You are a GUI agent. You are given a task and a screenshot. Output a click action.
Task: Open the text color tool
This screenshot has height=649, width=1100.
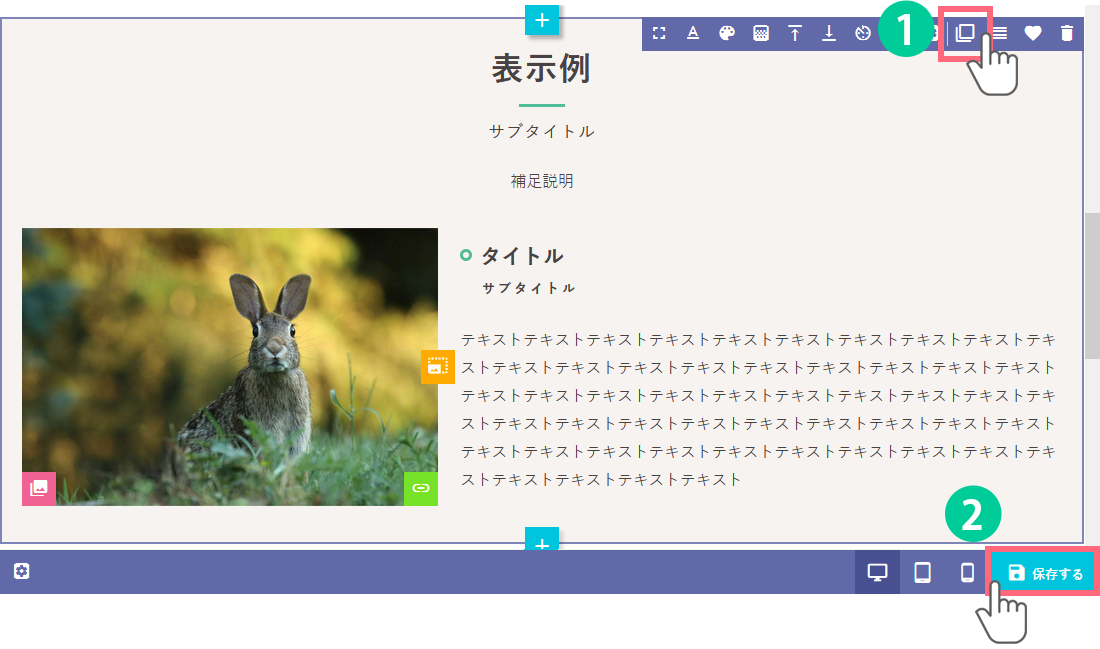(x=693, y=33)
